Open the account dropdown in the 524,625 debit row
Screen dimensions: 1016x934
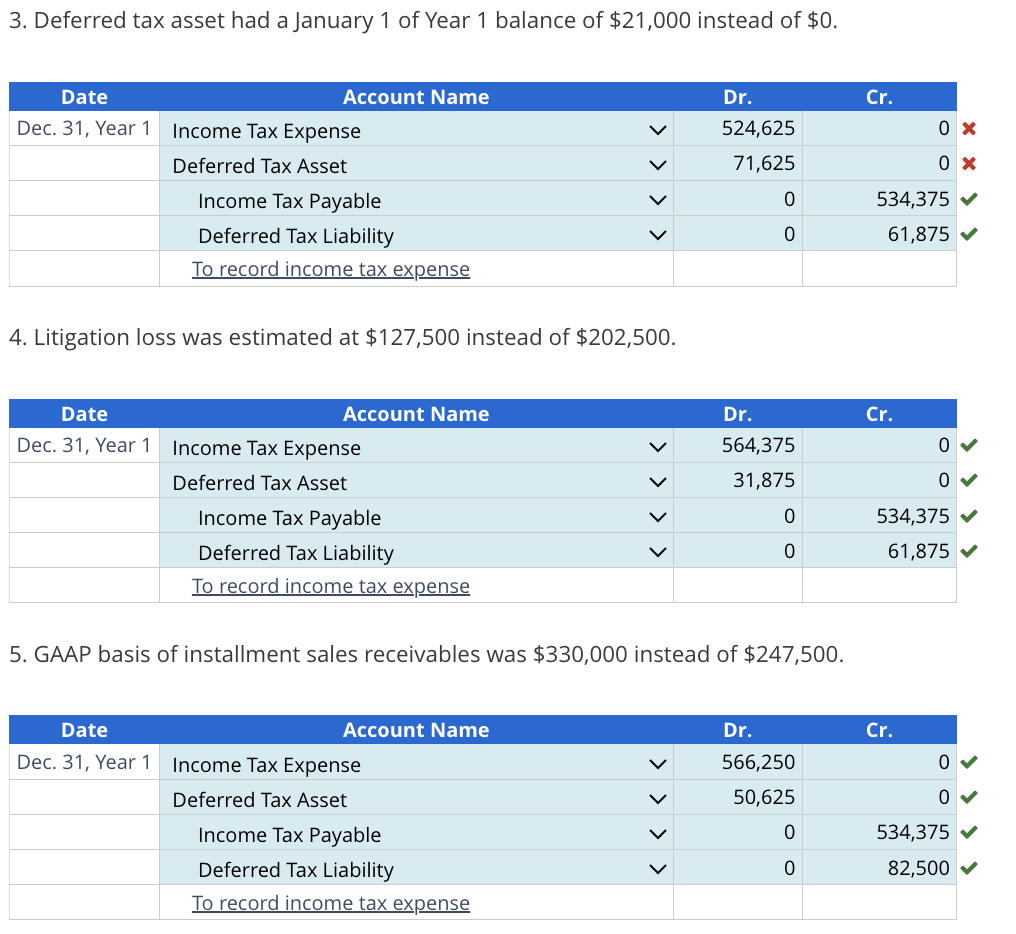(655, 130)
